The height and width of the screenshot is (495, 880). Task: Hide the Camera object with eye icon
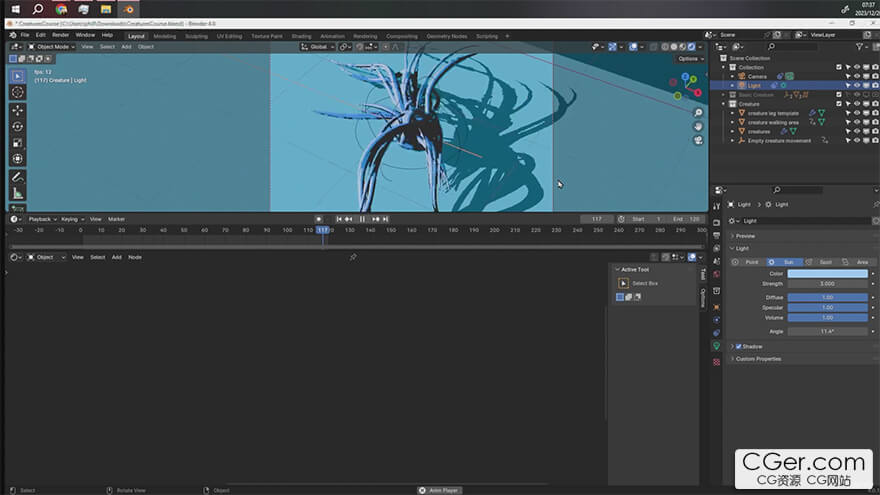(857, 76)
